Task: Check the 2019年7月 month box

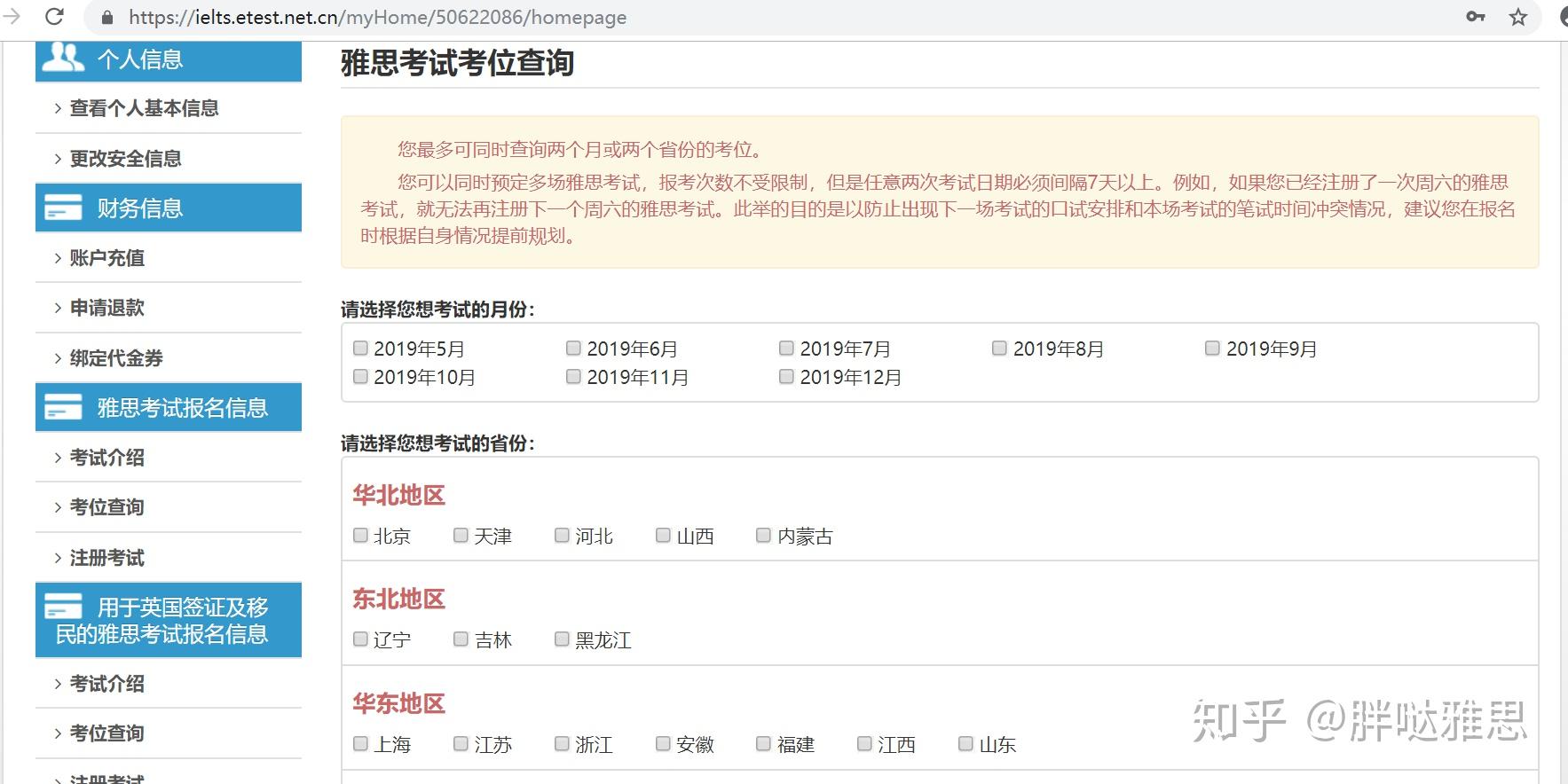Action: [x=786, y=349]
